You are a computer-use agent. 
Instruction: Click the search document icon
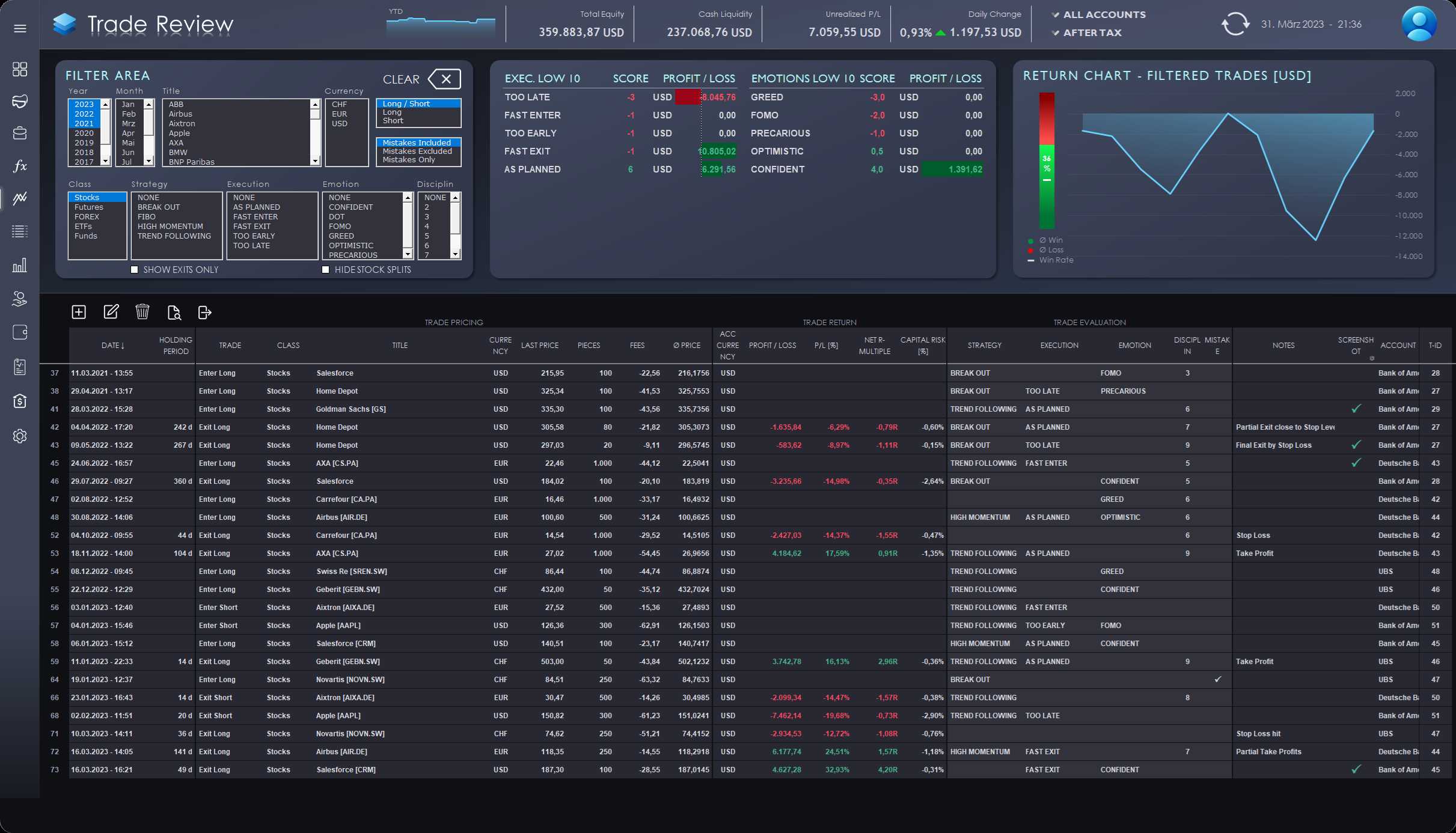coord(174,312)
